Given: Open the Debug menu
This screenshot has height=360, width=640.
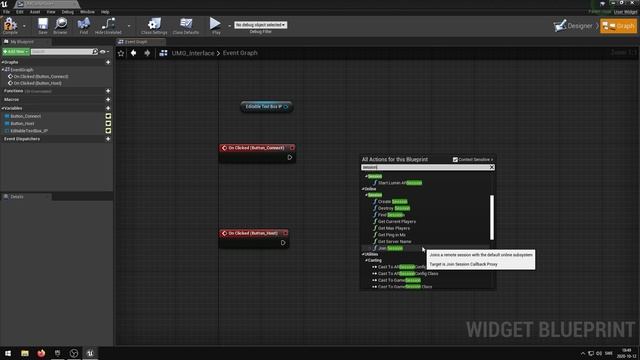Looking at the screenshot, I should (x=67, y=12).
